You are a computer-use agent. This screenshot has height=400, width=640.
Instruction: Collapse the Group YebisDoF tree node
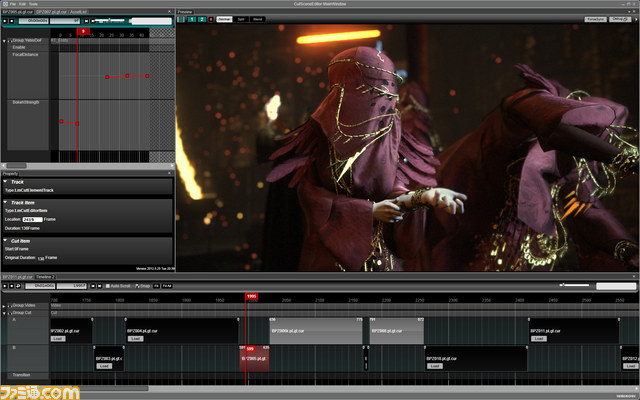tap(4, 41)
